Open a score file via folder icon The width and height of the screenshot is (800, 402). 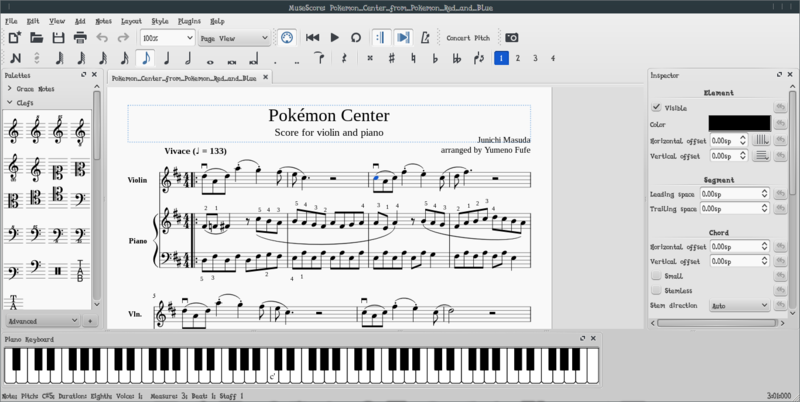coord(36,37)
